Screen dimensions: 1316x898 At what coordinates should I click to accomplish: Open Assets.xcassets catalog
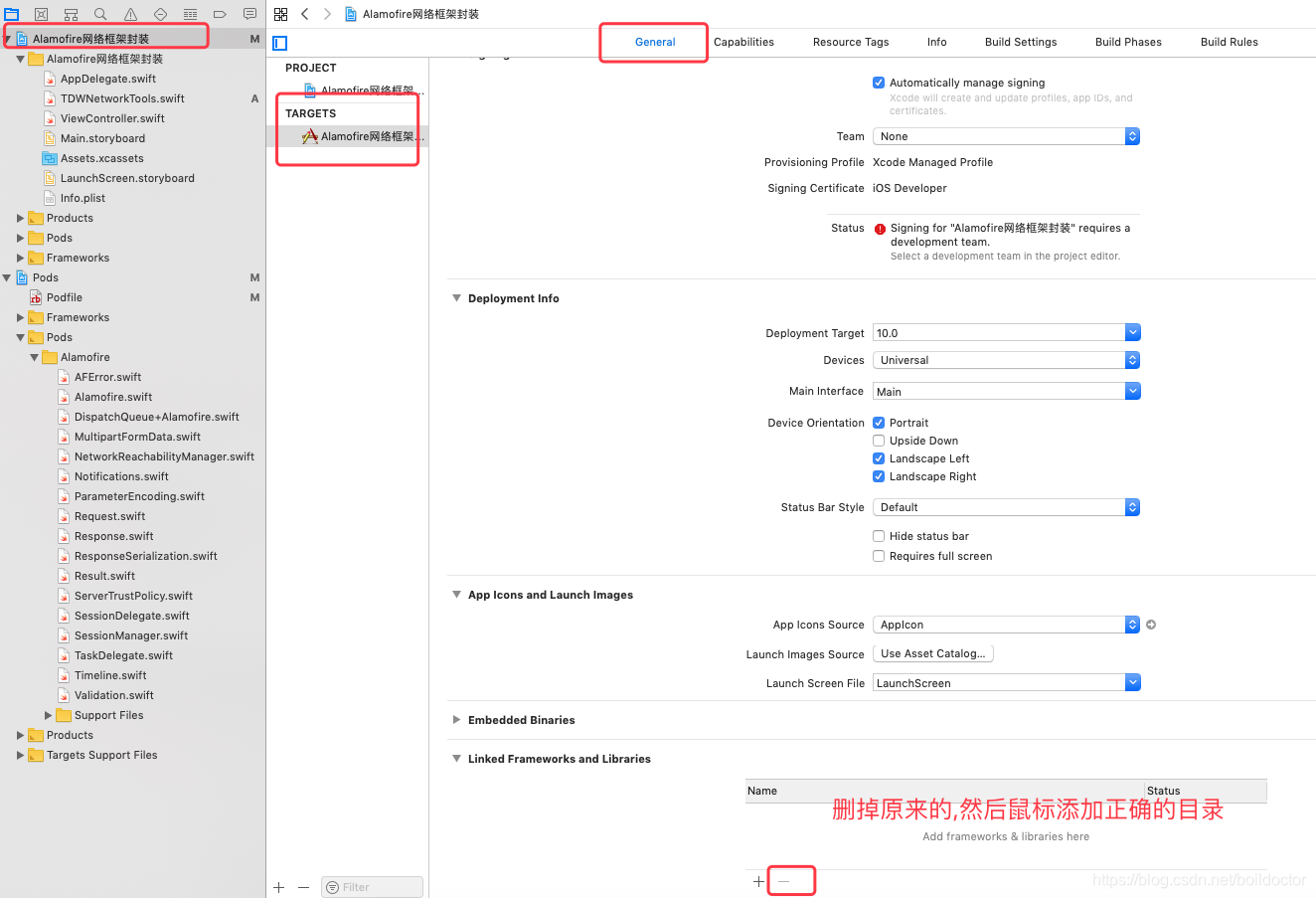101,158
